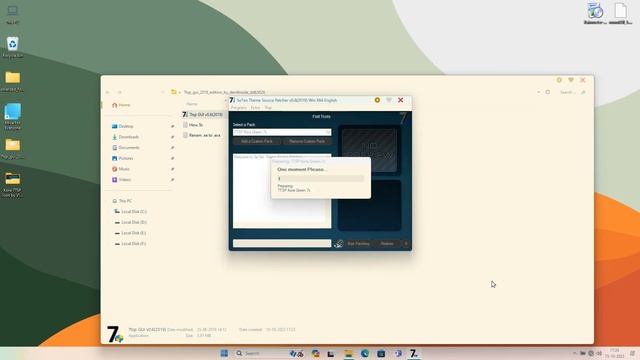Screen dimensions: 640x360
Task: Click the large 7tsp icon in Explorer details pane
Action: tap(115, 334)
